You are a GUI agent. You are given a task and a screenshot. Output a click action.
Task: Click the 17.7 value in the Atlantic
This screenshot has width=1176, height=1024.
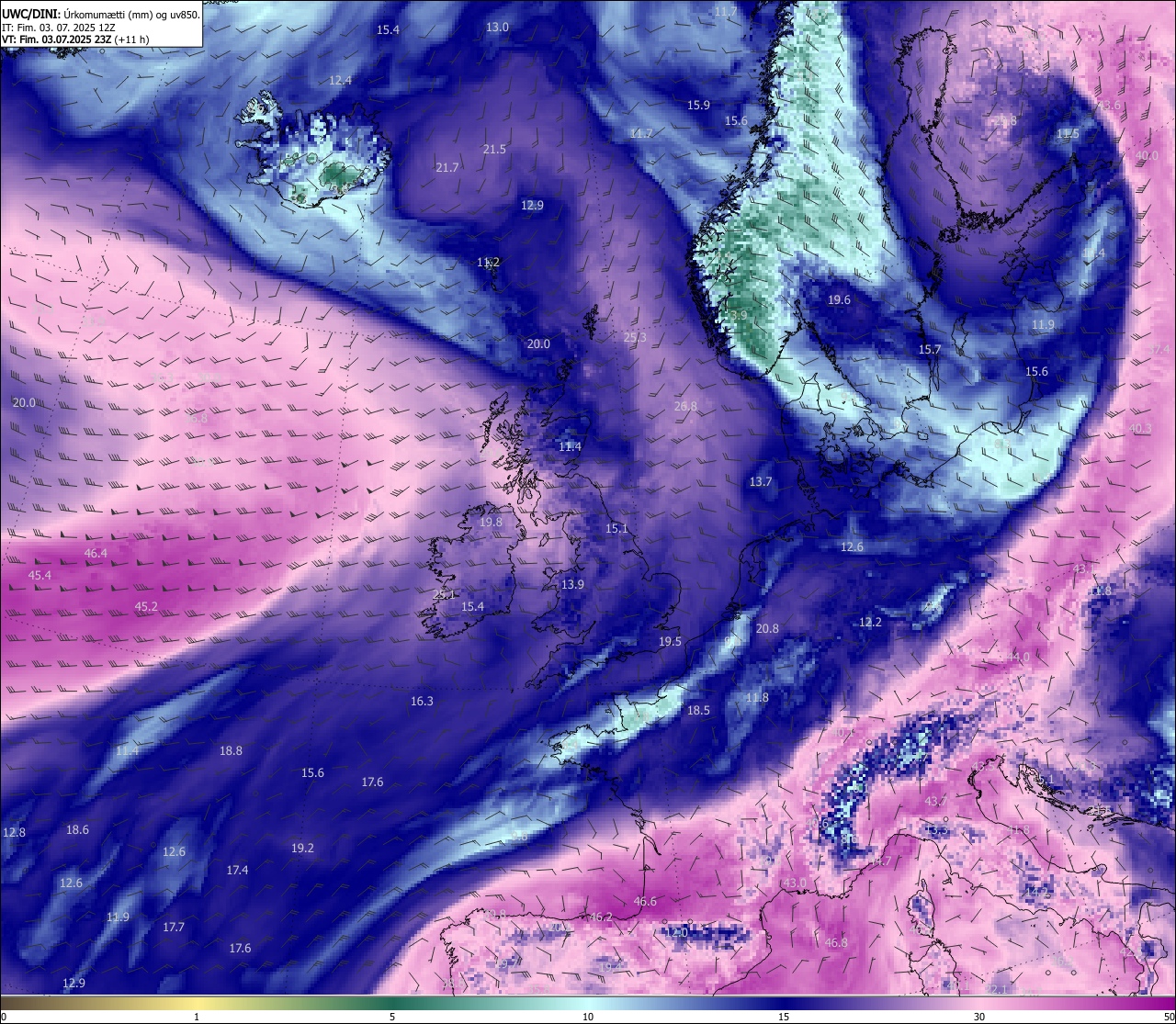[174, 928]
